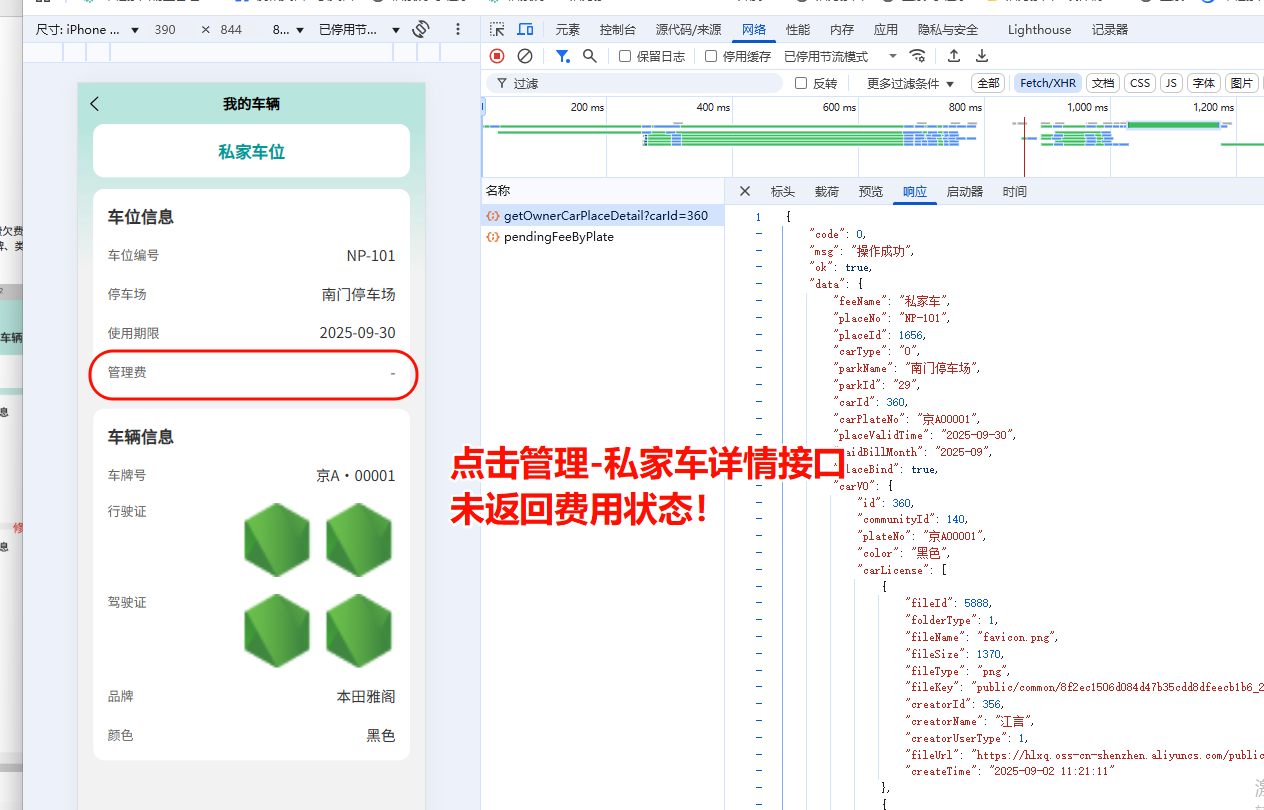Open the 预览 tab of request details

click(871, 192)
